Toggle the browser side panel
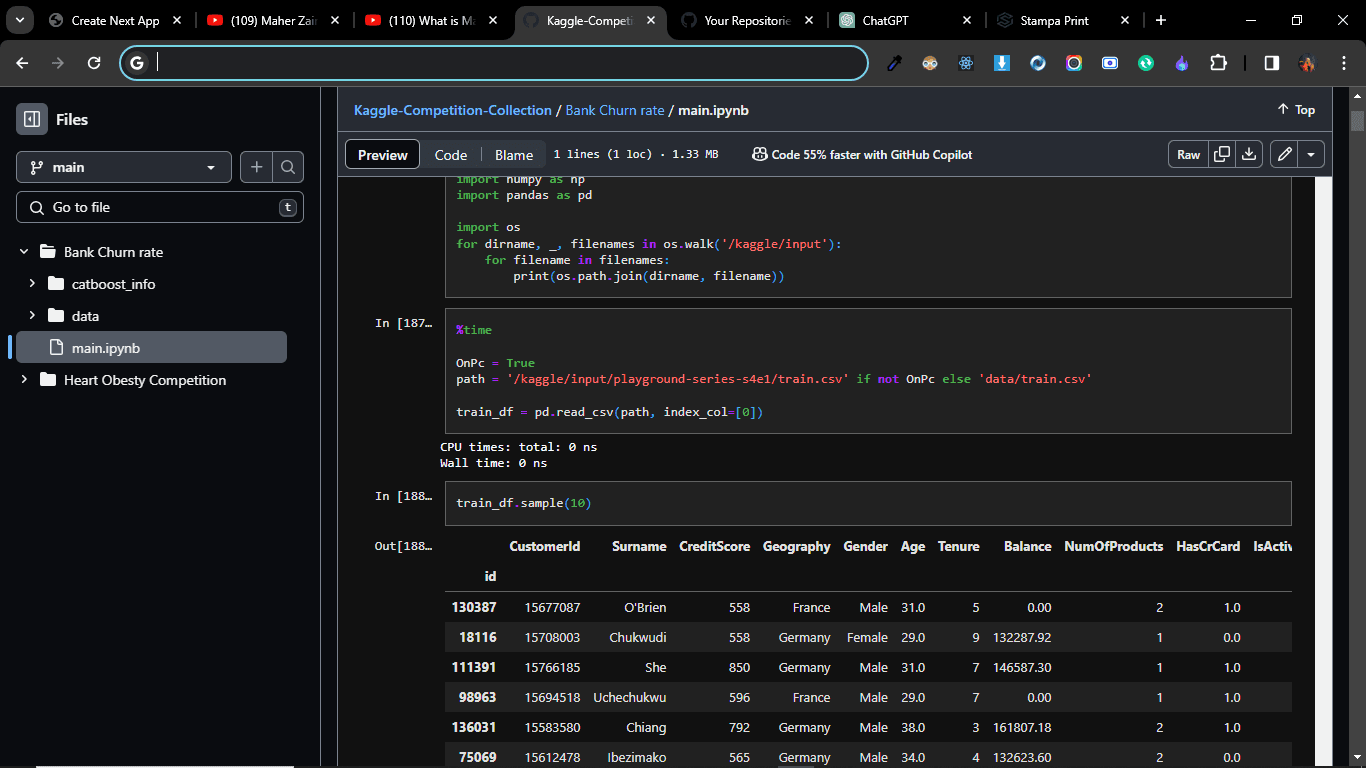This screenshot has height=768, width=1366. 1271,63
